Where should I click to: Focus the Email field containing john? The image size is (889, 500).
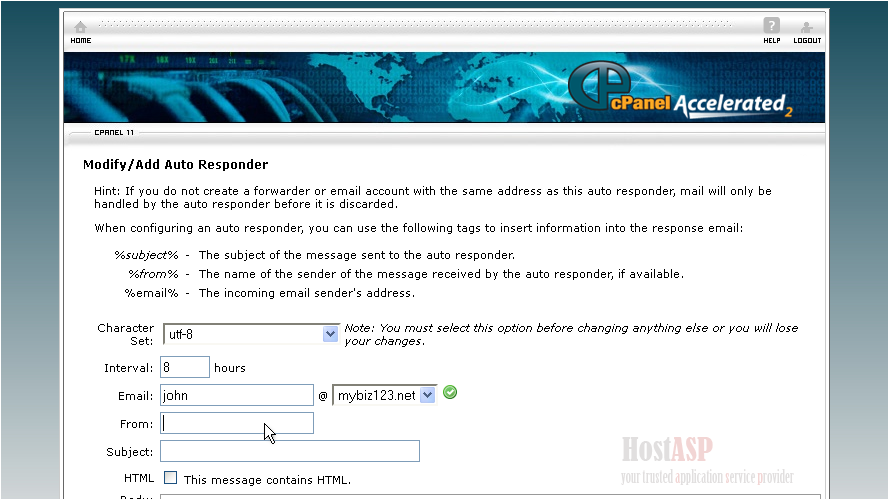point(237,395)
